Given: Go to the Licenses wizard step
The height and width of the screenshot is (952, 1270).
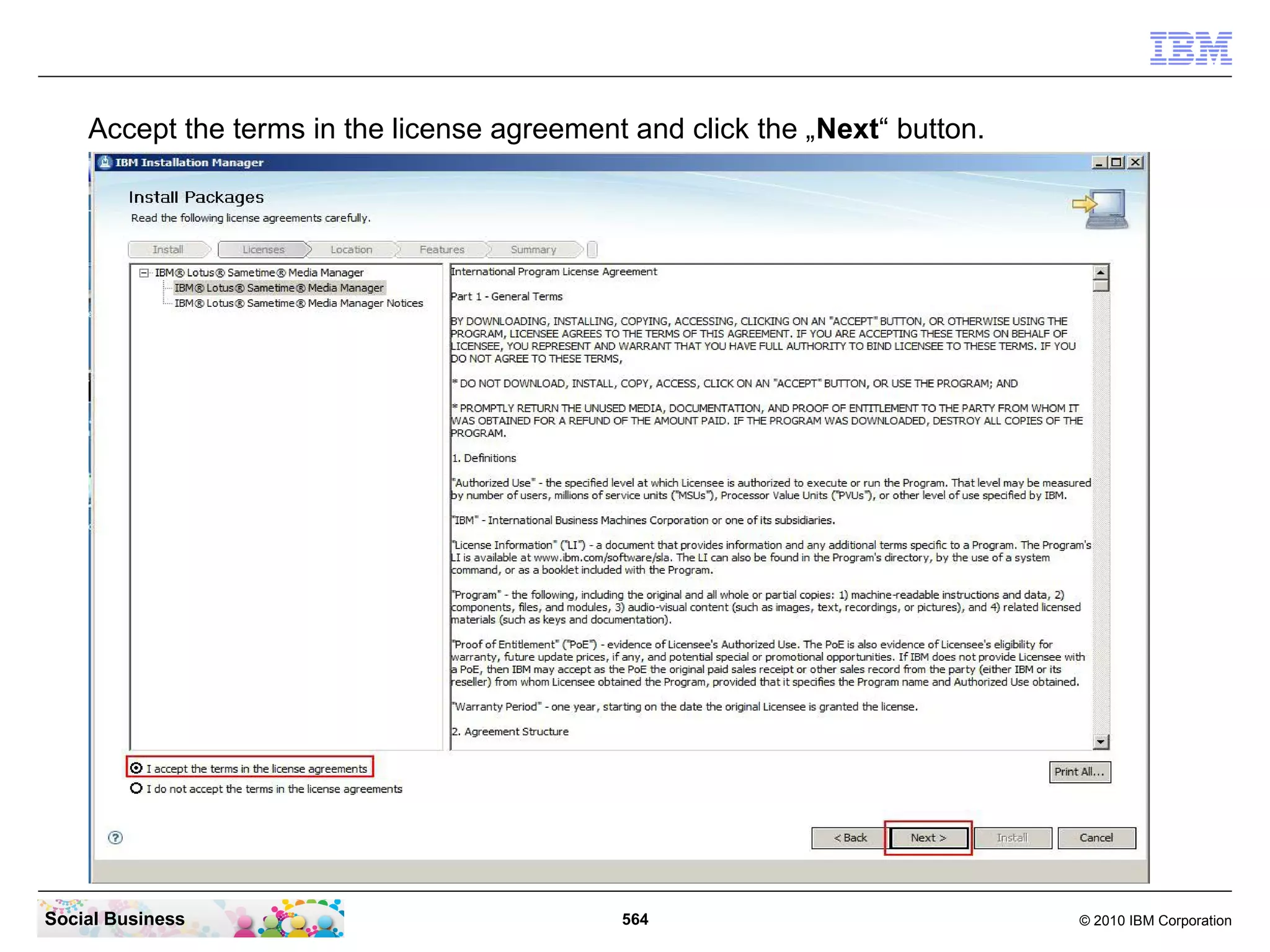Looking at the screenshot, I should [264, 249].
